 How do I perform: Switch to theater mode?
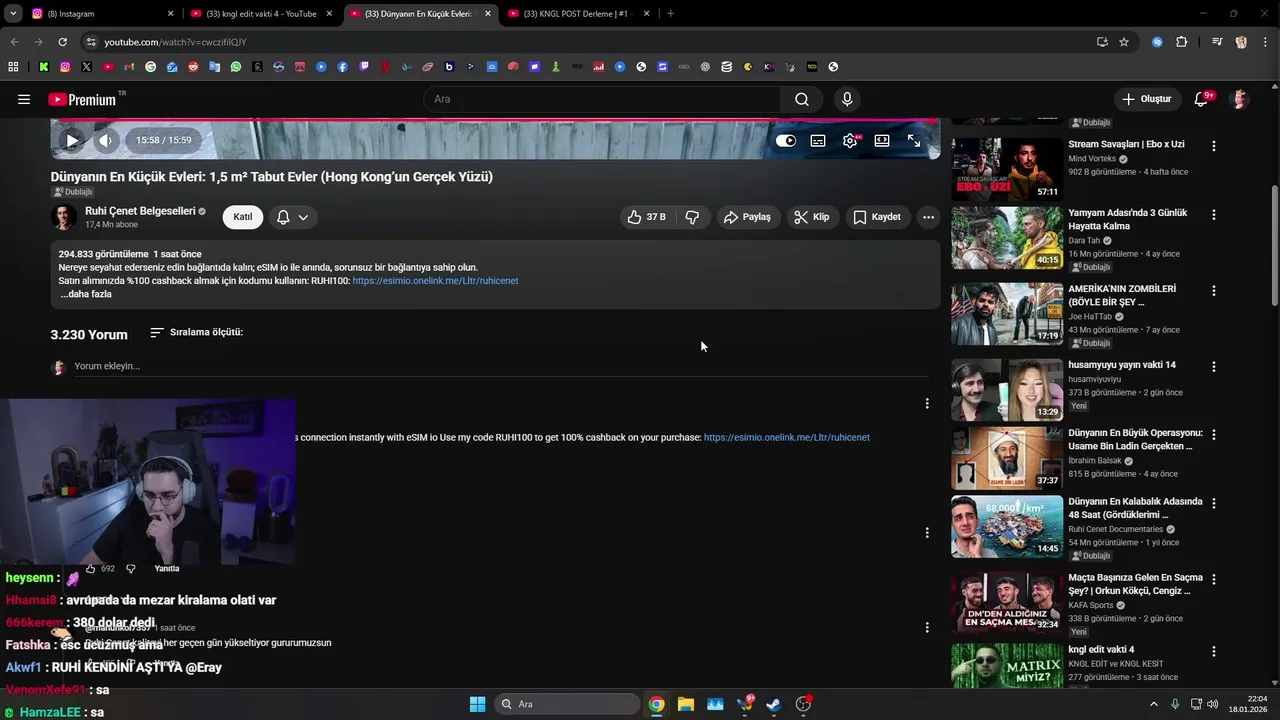coord(882,141)
